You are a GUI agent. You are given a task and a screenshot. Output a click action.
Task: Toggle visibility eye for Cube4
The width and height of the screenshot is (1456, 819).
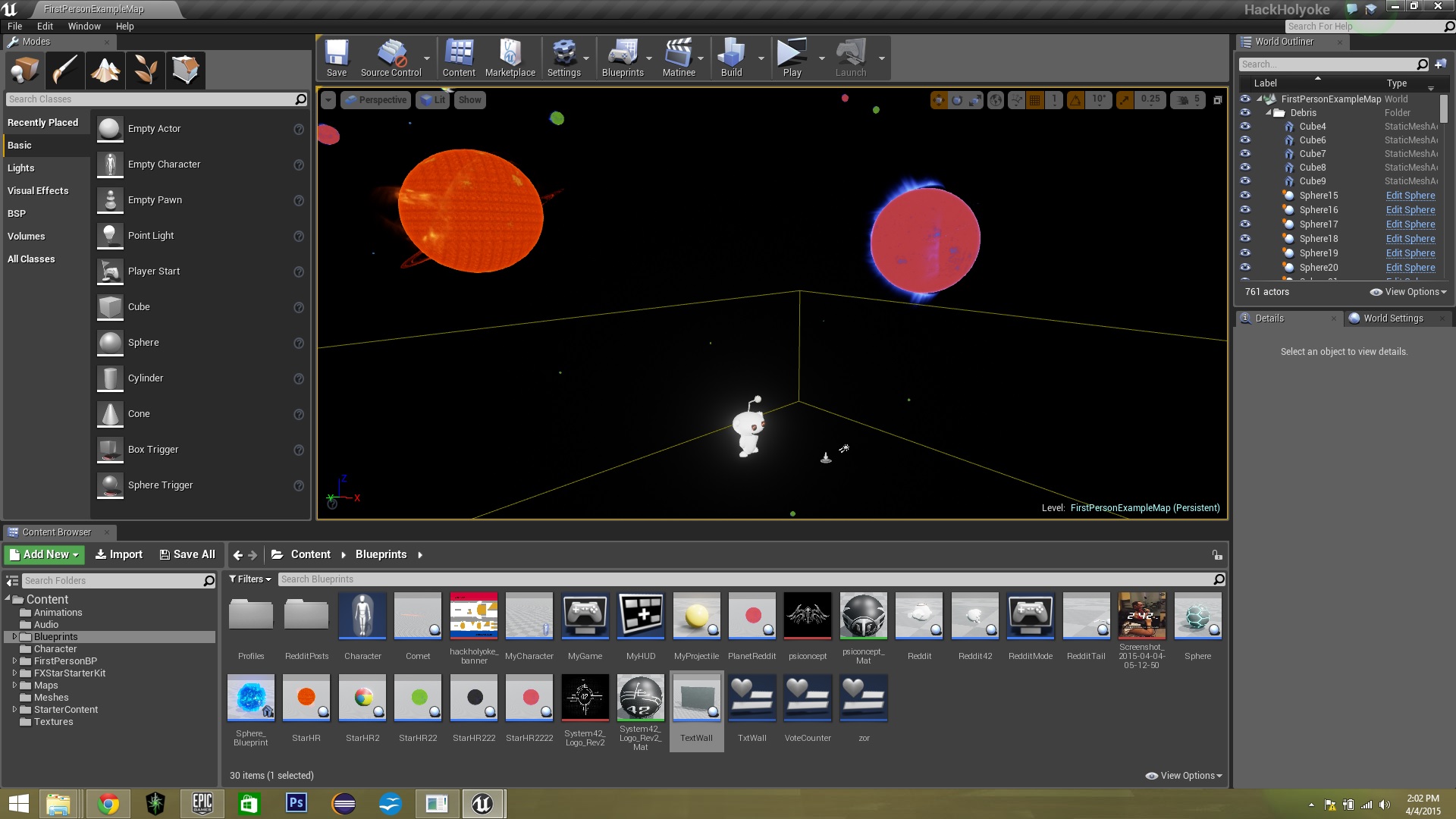click(x=1245, y=127)
